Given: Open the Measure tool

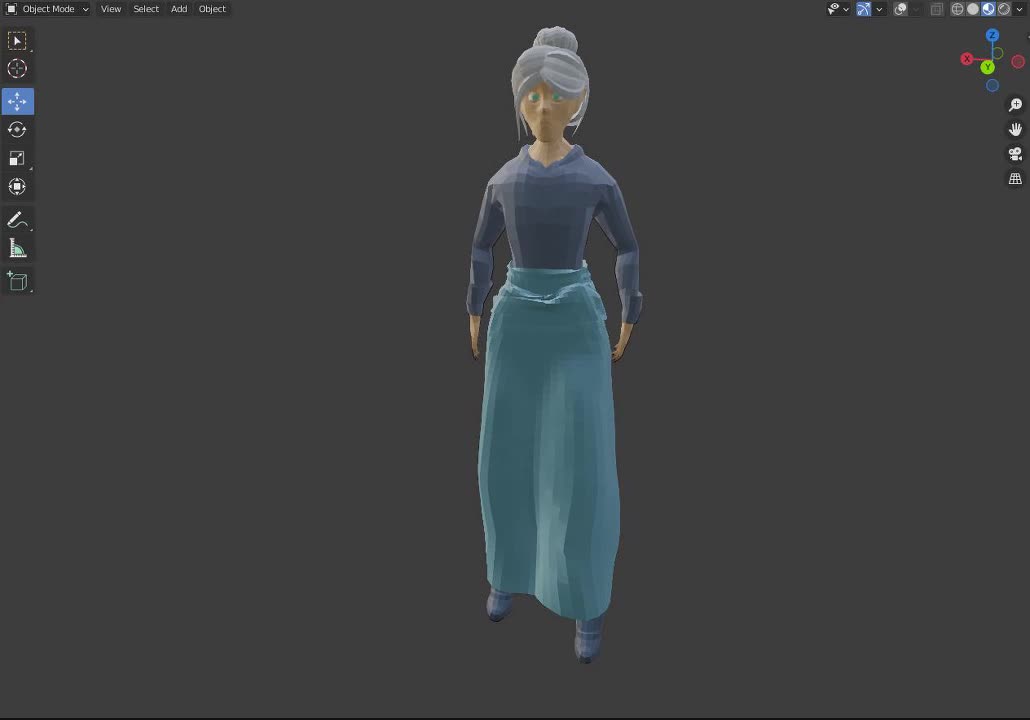Looking at the screenshot, I should click(17, 247).
